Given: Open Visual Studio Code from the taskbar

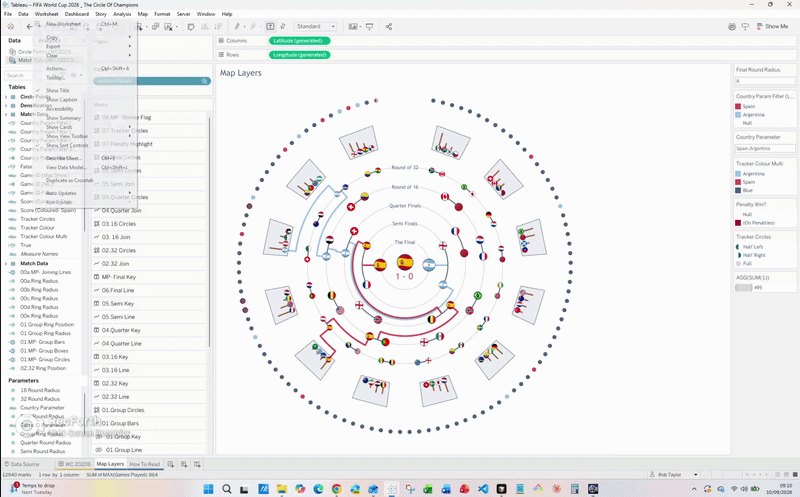Looking at the screenshot, I should click(x=483, y=489).
